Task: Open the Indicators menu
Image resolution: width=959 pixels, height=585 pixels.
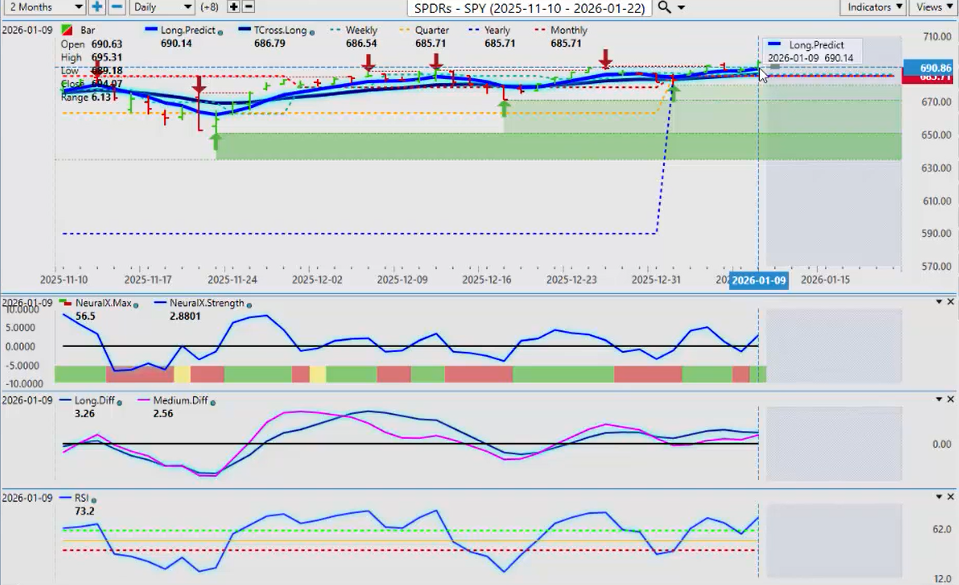Action: click(873, 7)
